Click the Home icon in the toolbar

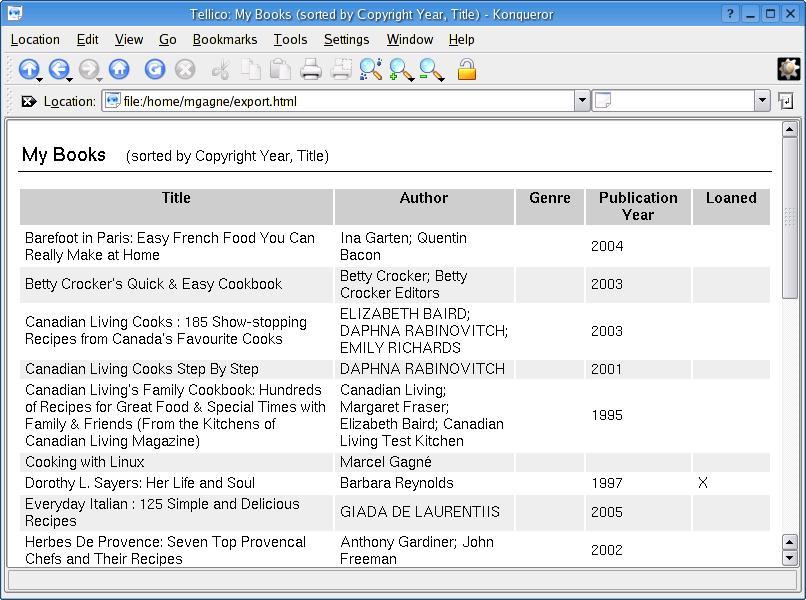tap(119, 69)
